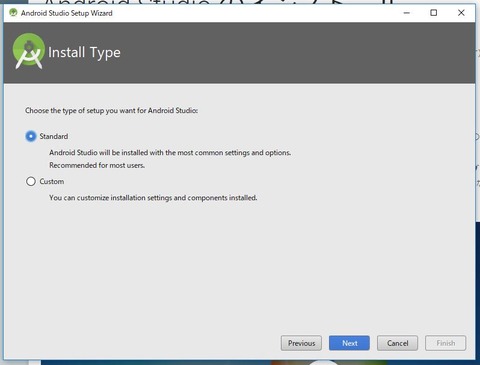
Task: Click the 'Standard' option label
Action: (x=54, y=136)
